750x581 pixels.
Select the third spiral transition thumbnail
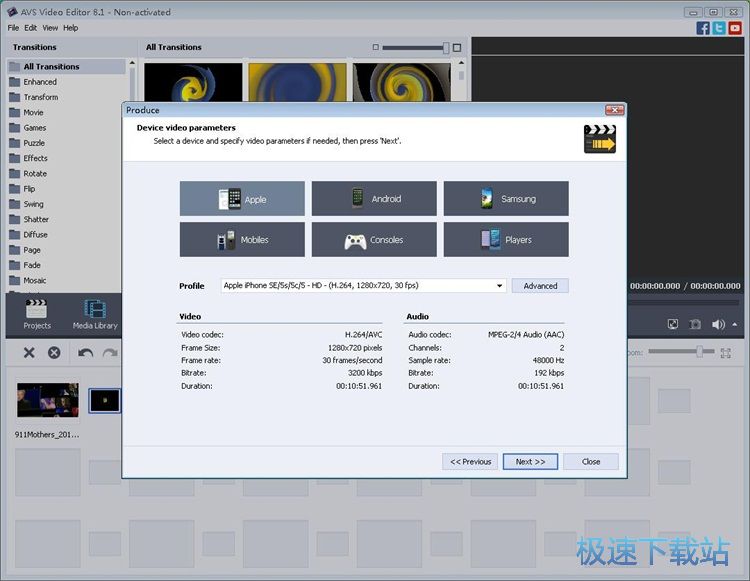[x=402, y=82]
